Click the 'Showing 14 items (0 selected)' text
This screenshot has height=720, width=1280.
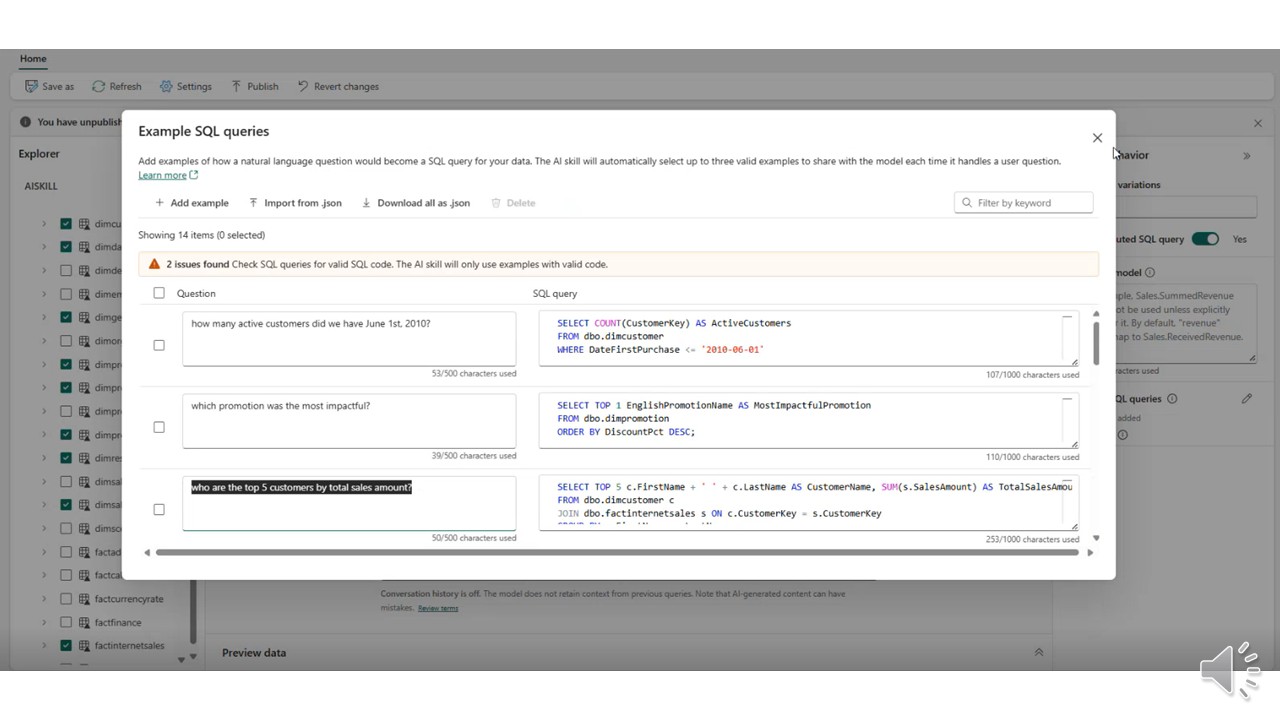click(201, 235)
